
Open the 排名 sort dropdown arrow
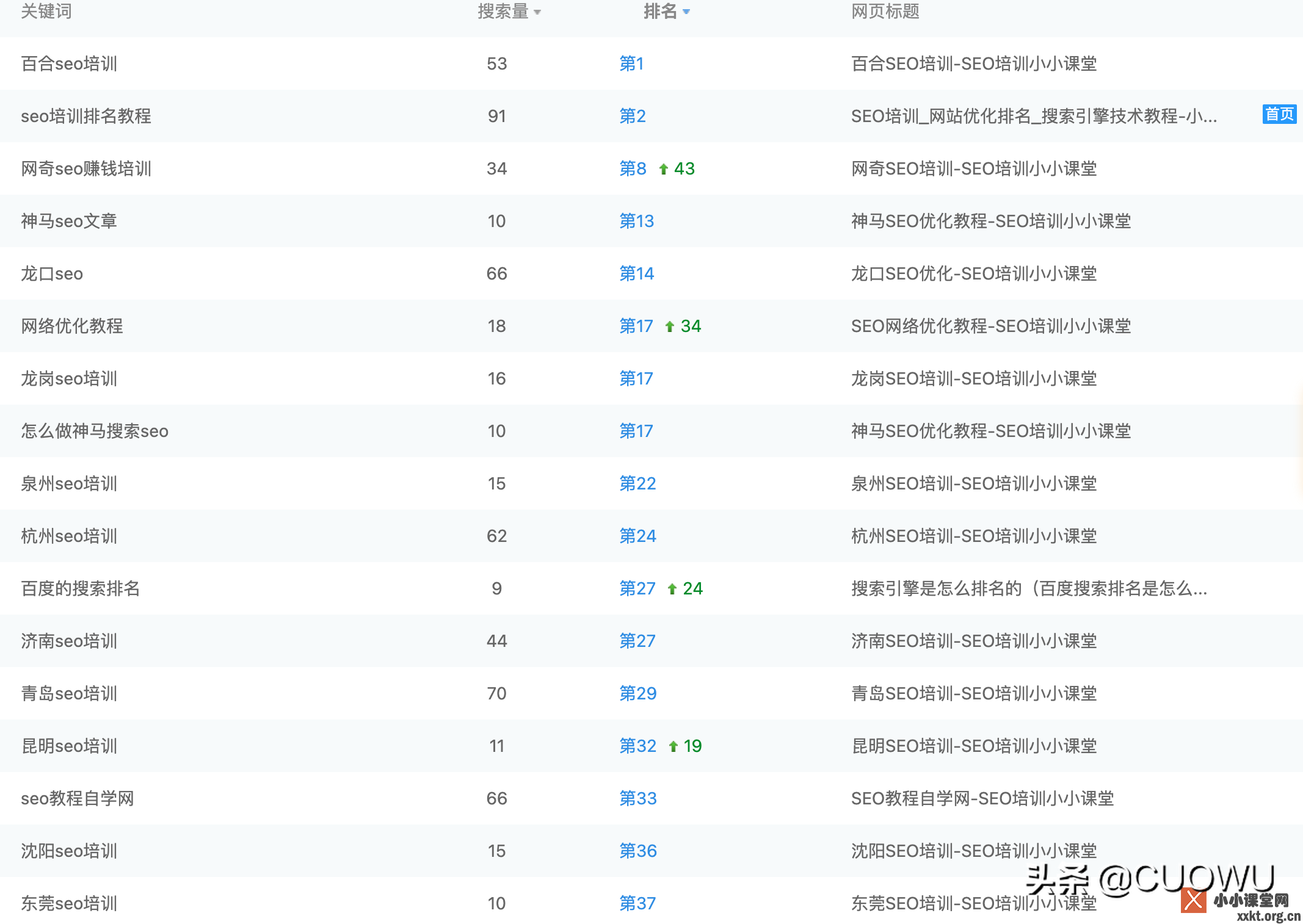[x=687, y=13]
